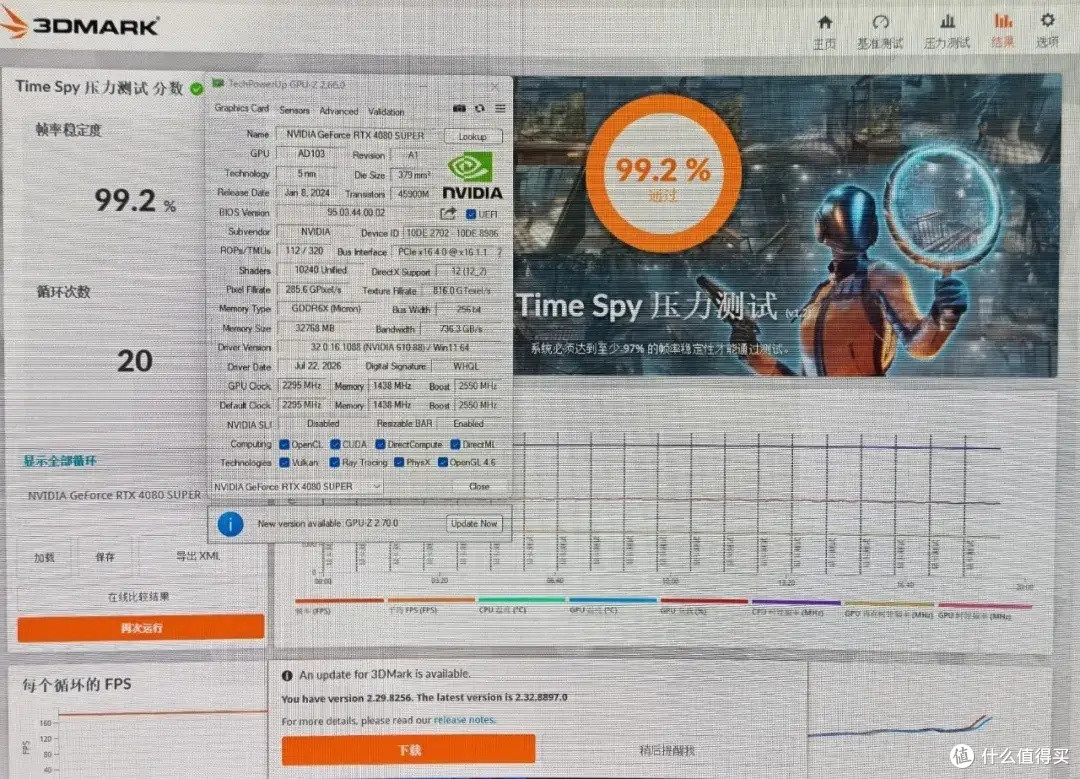
Task: Click the 3DMark logo
Action: tap(81, 24)
